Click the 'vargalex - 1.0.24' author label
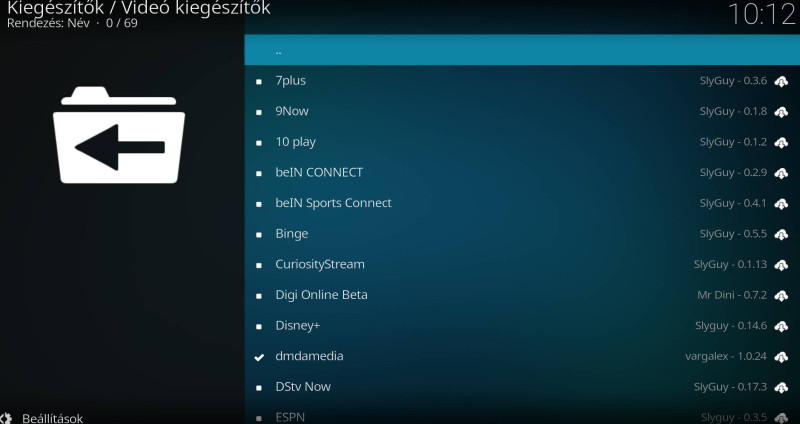Screen dimensions: 800x424 pos(726,356)
